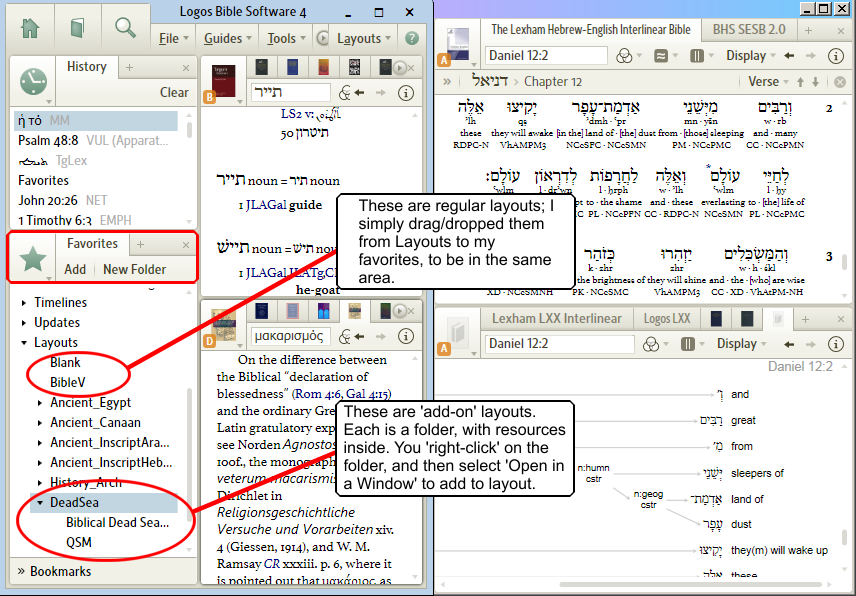
Task: Open info for Hebrew Interlinear panel
Action: [836, 56]
